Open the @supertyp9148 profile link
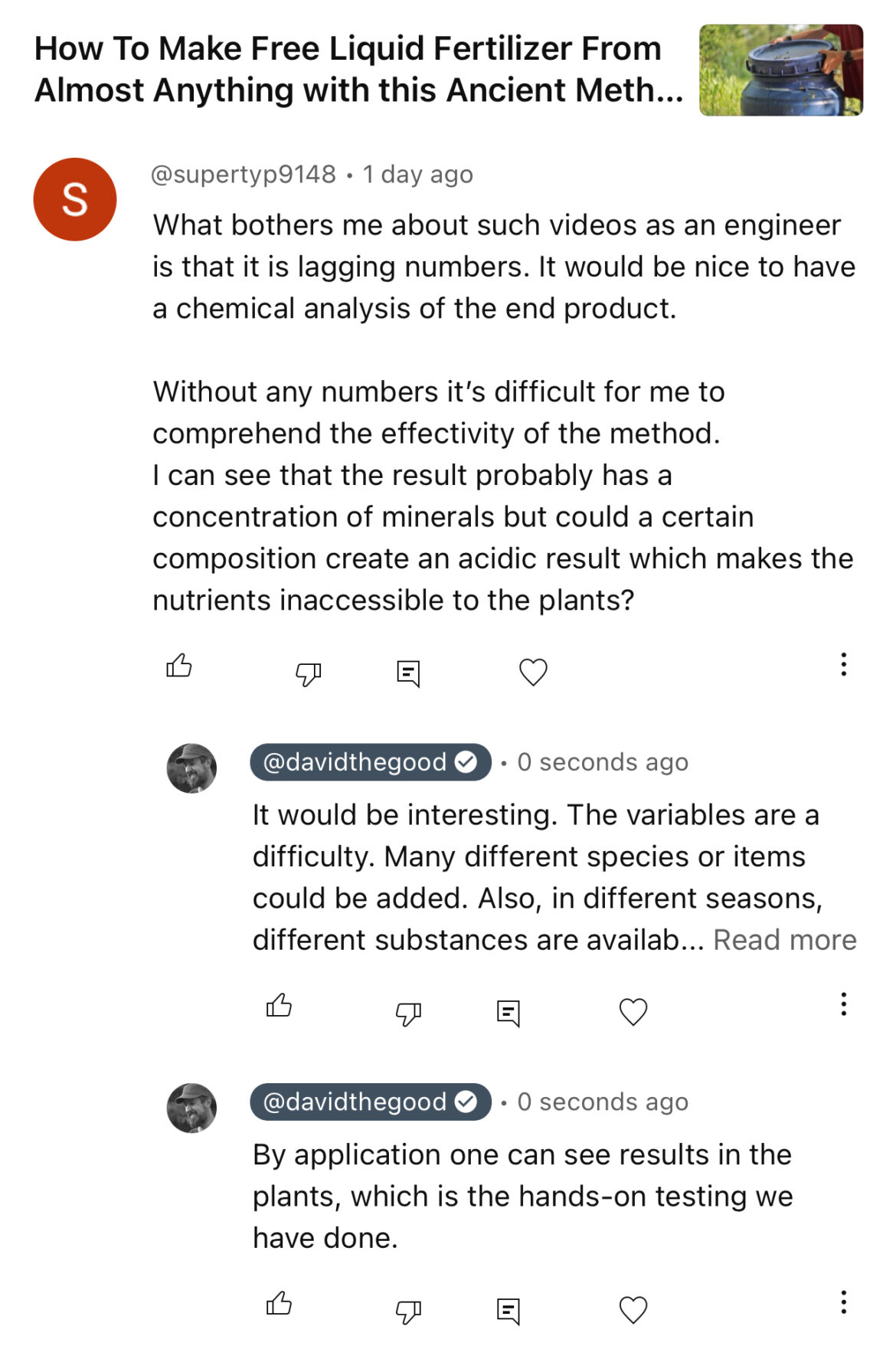Viewport: 896px width, 1359px height. pos(244,175)
